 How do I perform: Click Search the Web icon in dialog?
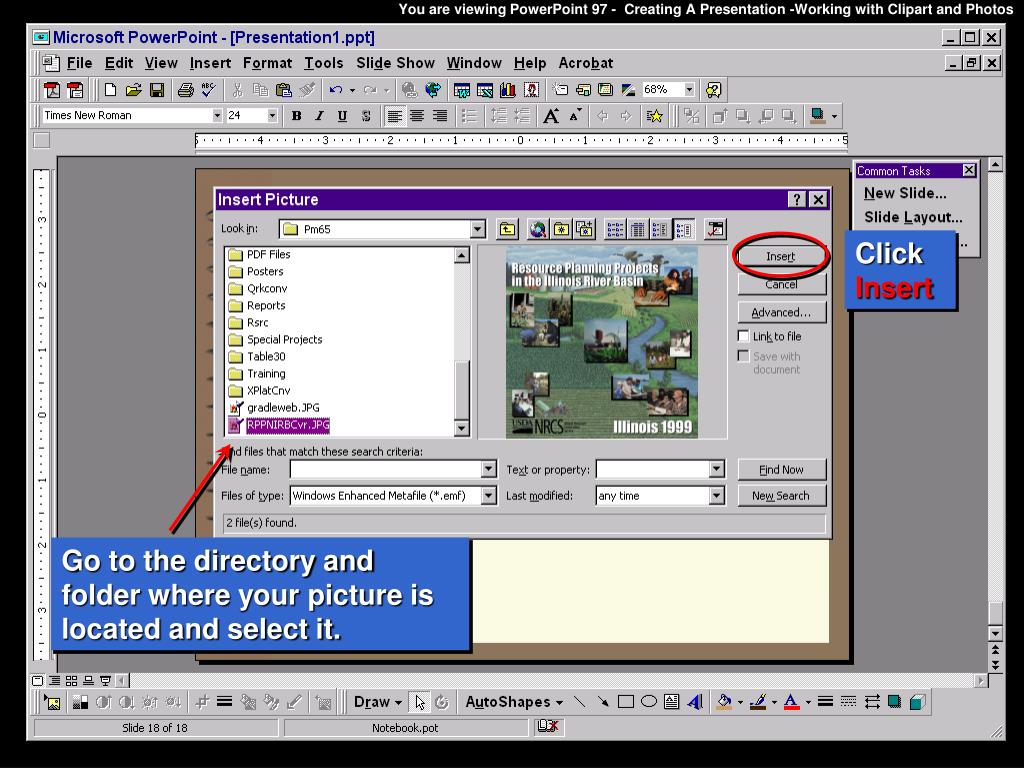coord(537,229)
